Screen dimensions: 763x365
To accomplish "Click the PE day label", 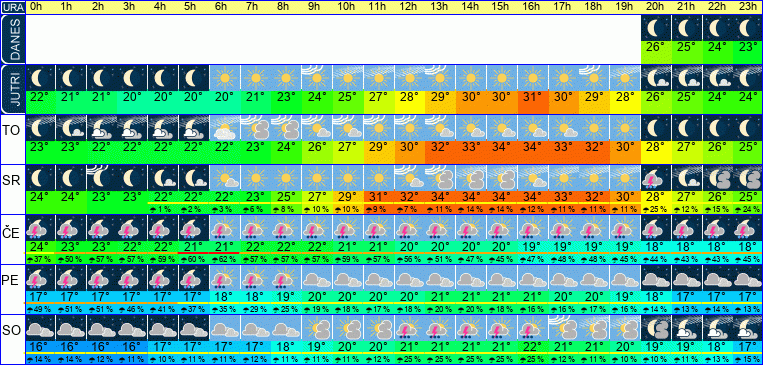I will click(x=10, y=281).
